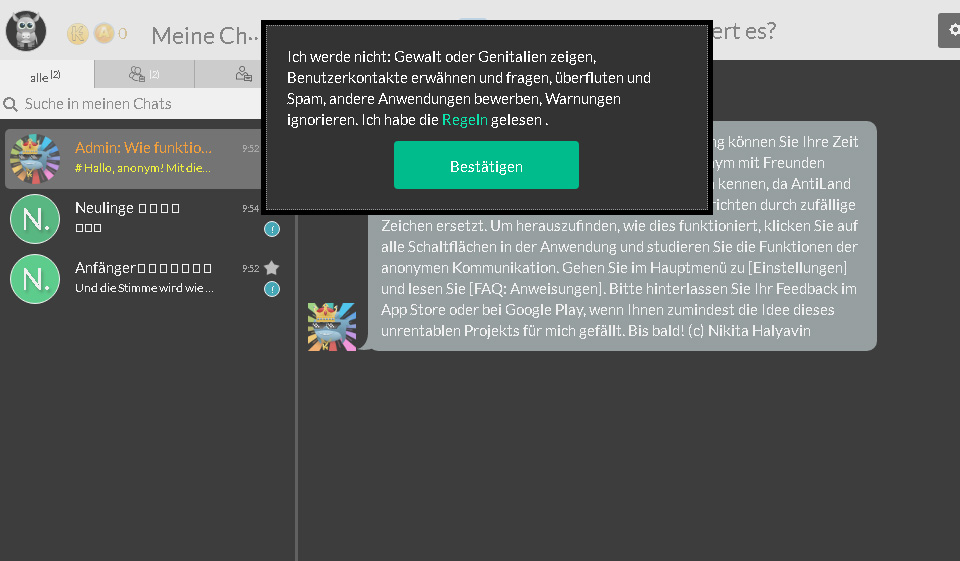This screenshot has height=561, width=960.
Task: Open the Neulinge chat conversation
Action: tap(145, 218)
